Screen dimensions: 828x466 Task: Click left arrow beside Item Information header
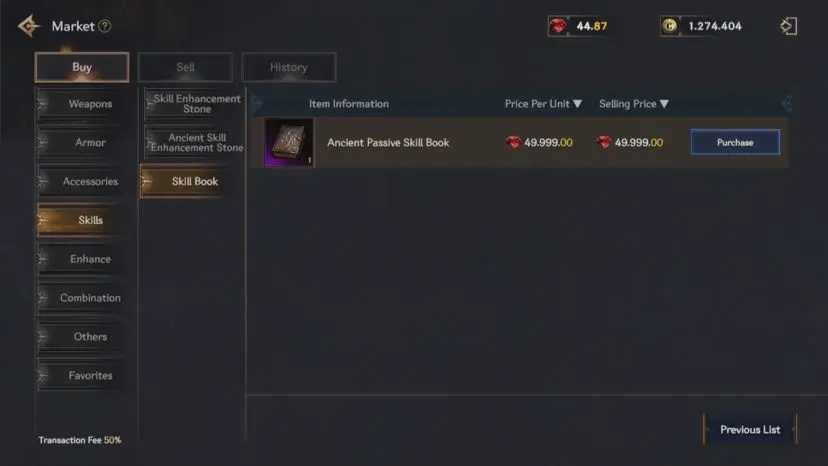257,104
